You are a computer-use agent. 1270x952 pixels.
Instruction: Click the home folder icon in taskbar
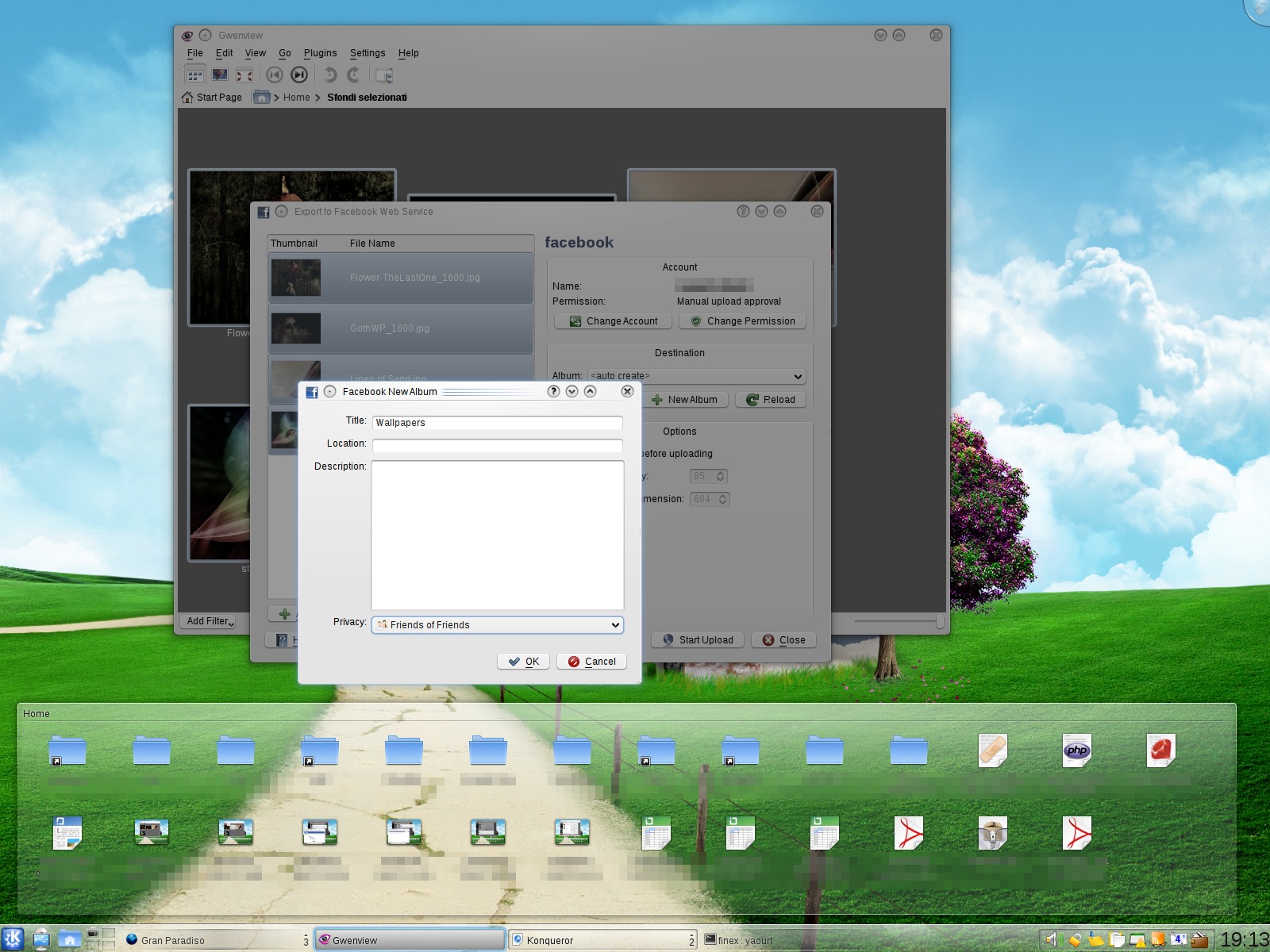69,939
